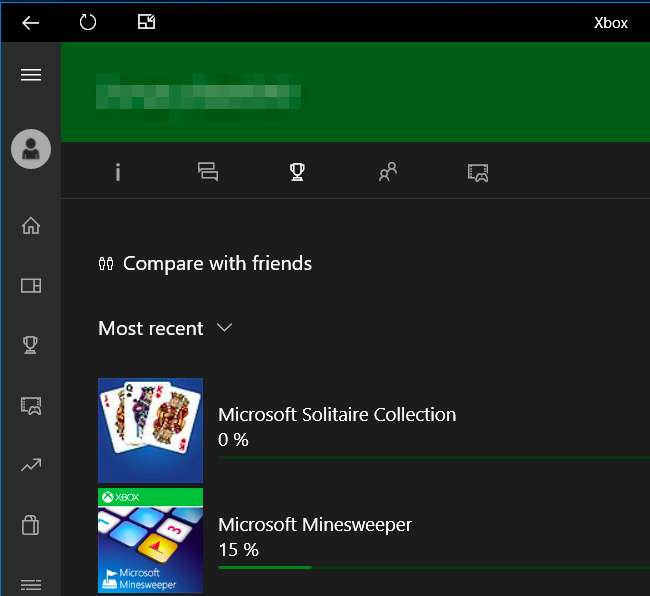Click the Microsoft Minesweeper title link

pos(315,525)
